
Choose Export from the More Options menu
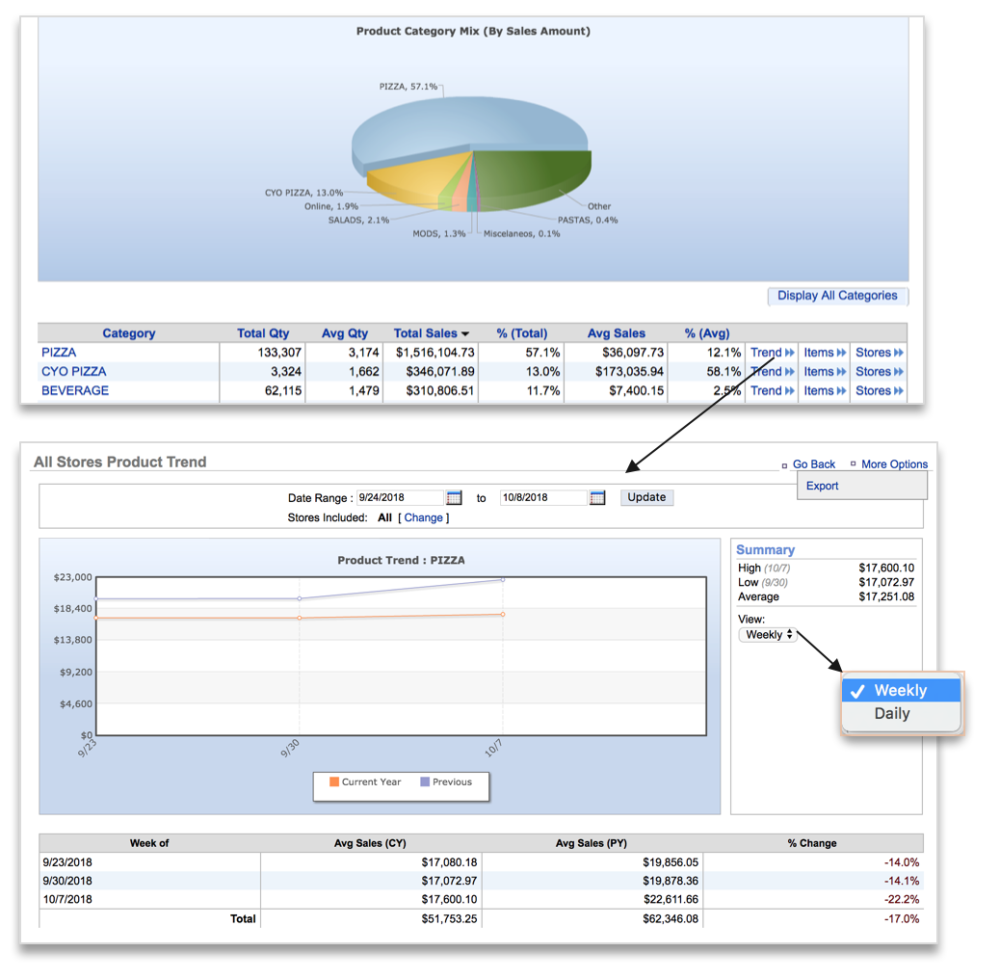click(x=821, y=486)
